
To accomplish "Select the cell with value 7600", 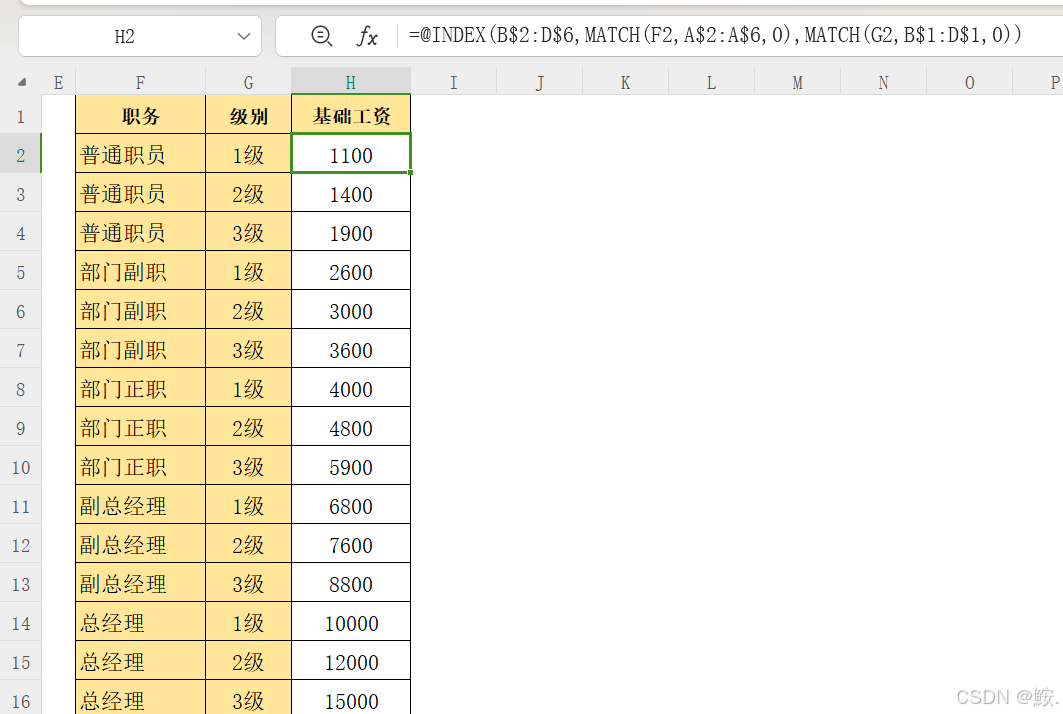I will [x=351, y=544].
